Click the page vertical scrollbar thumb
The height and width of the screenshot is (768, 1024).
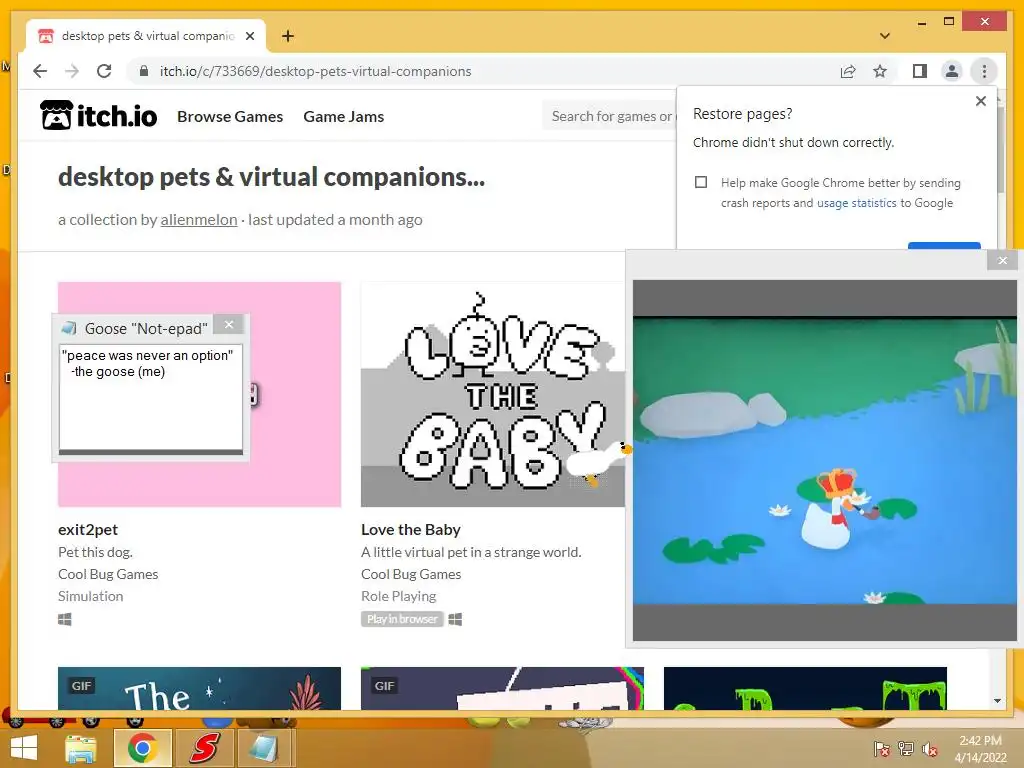tap(1000, 150)
